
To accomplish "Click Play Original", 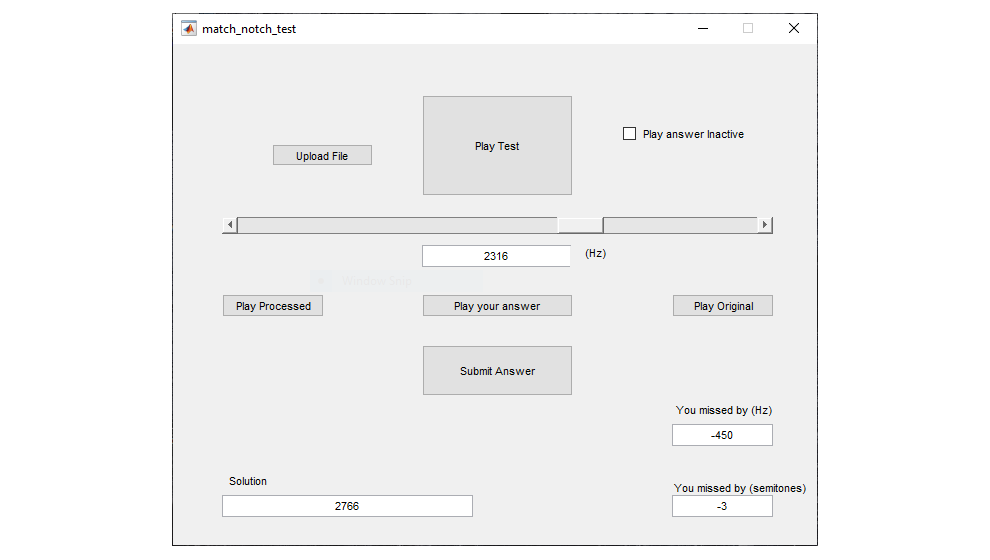I will (x=723, y=306).
